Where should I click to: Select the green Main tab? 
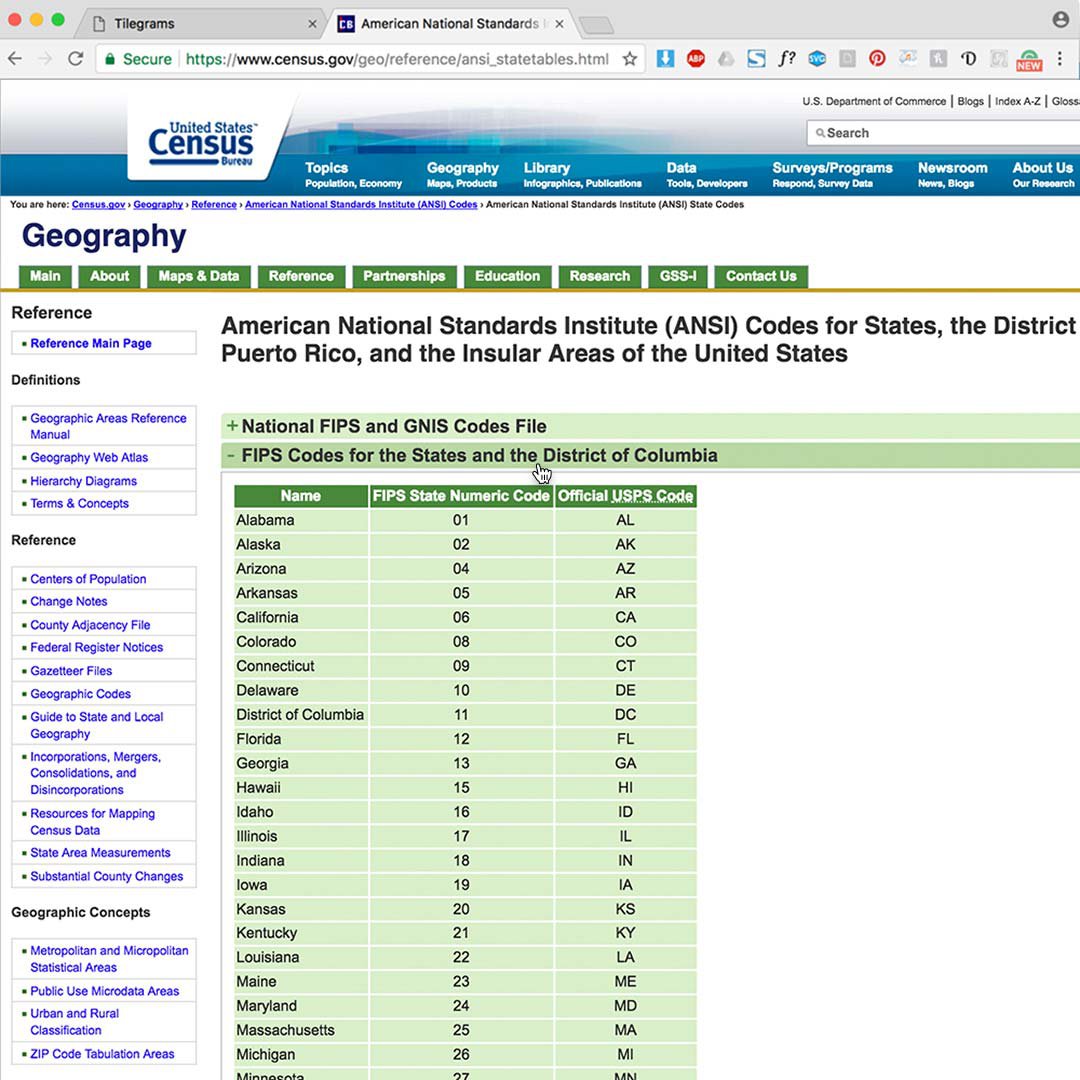coord(45,276)
